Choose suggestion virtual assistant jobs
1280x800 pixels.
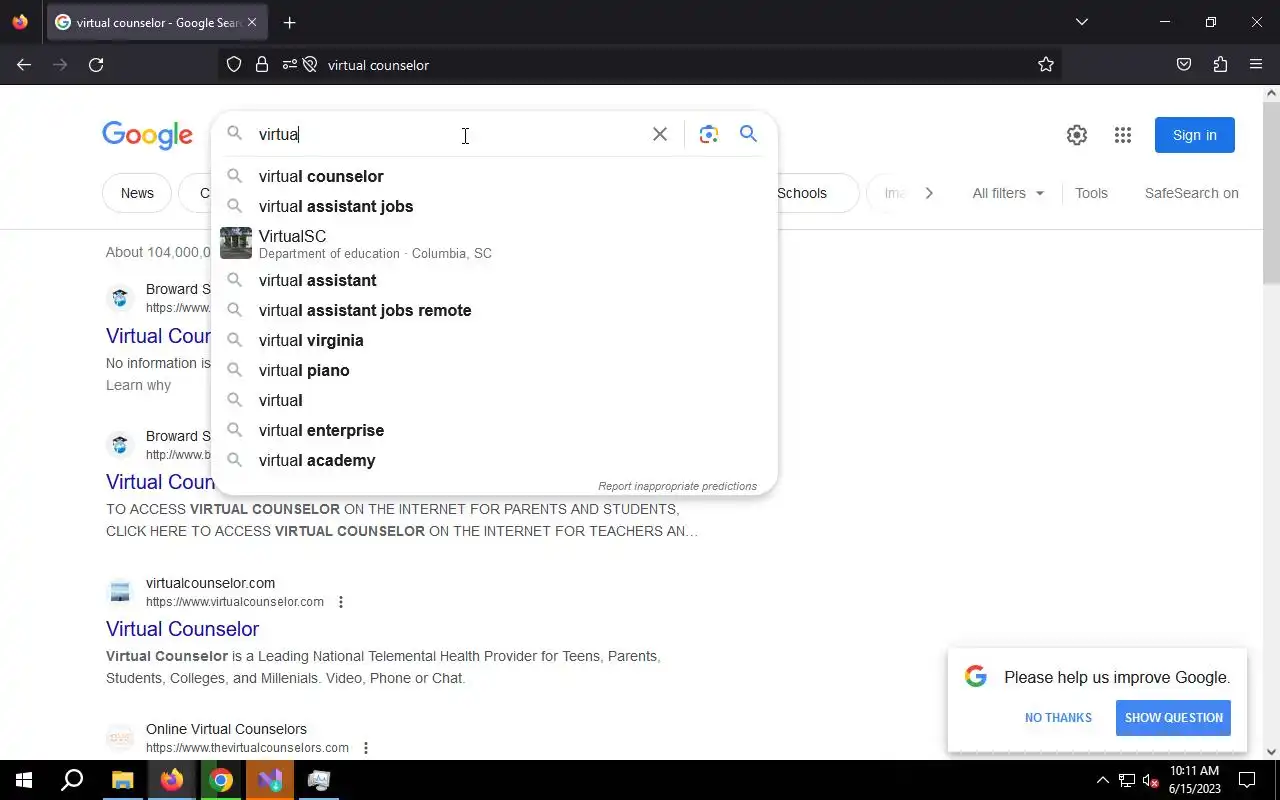pos(494,206)
